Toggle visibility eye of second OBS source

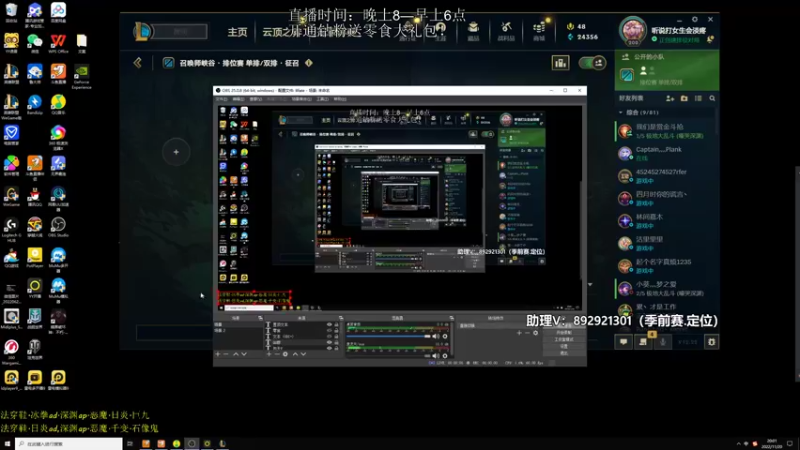point(329,331)
